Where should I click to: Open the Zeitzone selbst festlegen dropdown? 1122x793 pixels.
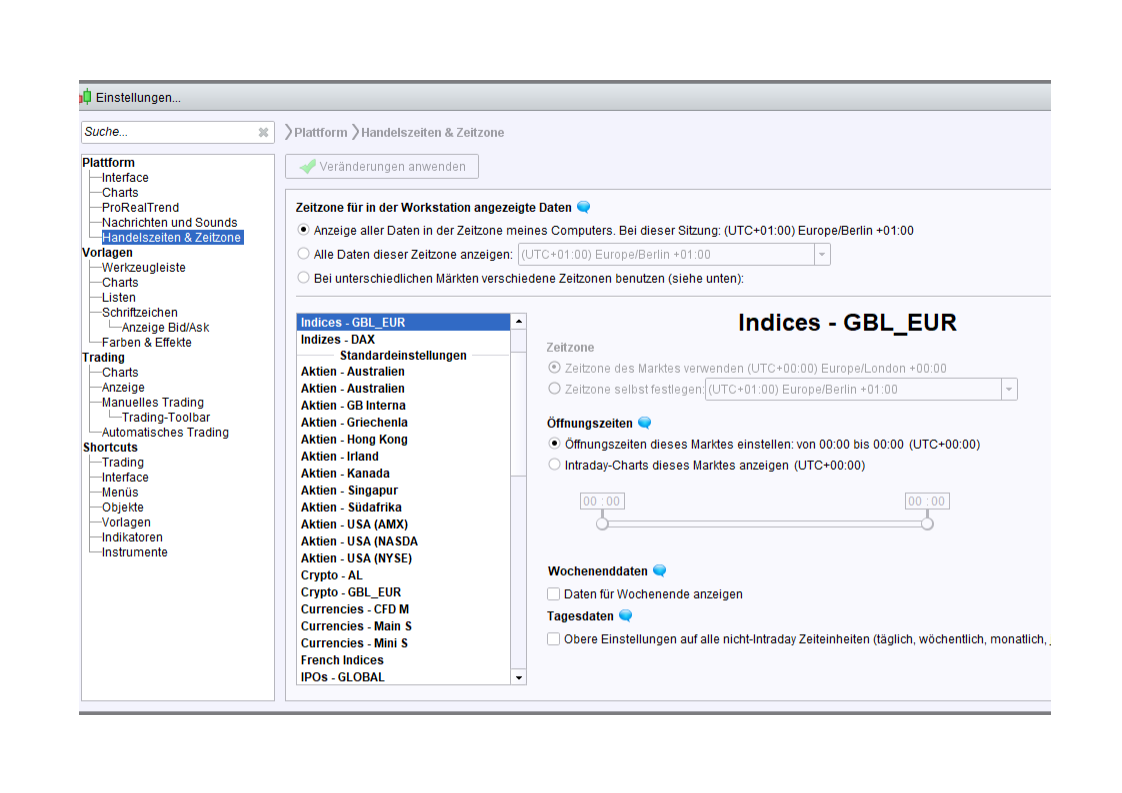click(x=1009, y=389)
